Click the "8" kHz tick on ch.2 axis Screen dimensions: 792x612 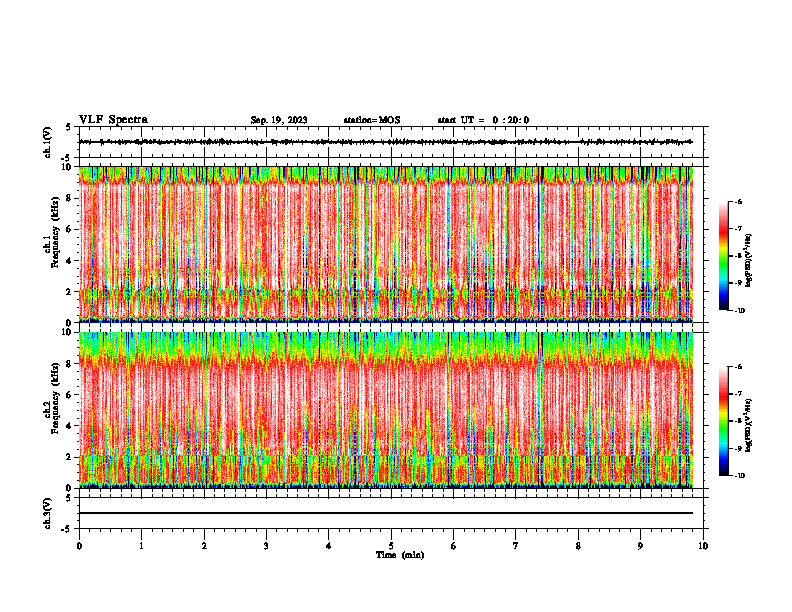click(x=69, y=364)
